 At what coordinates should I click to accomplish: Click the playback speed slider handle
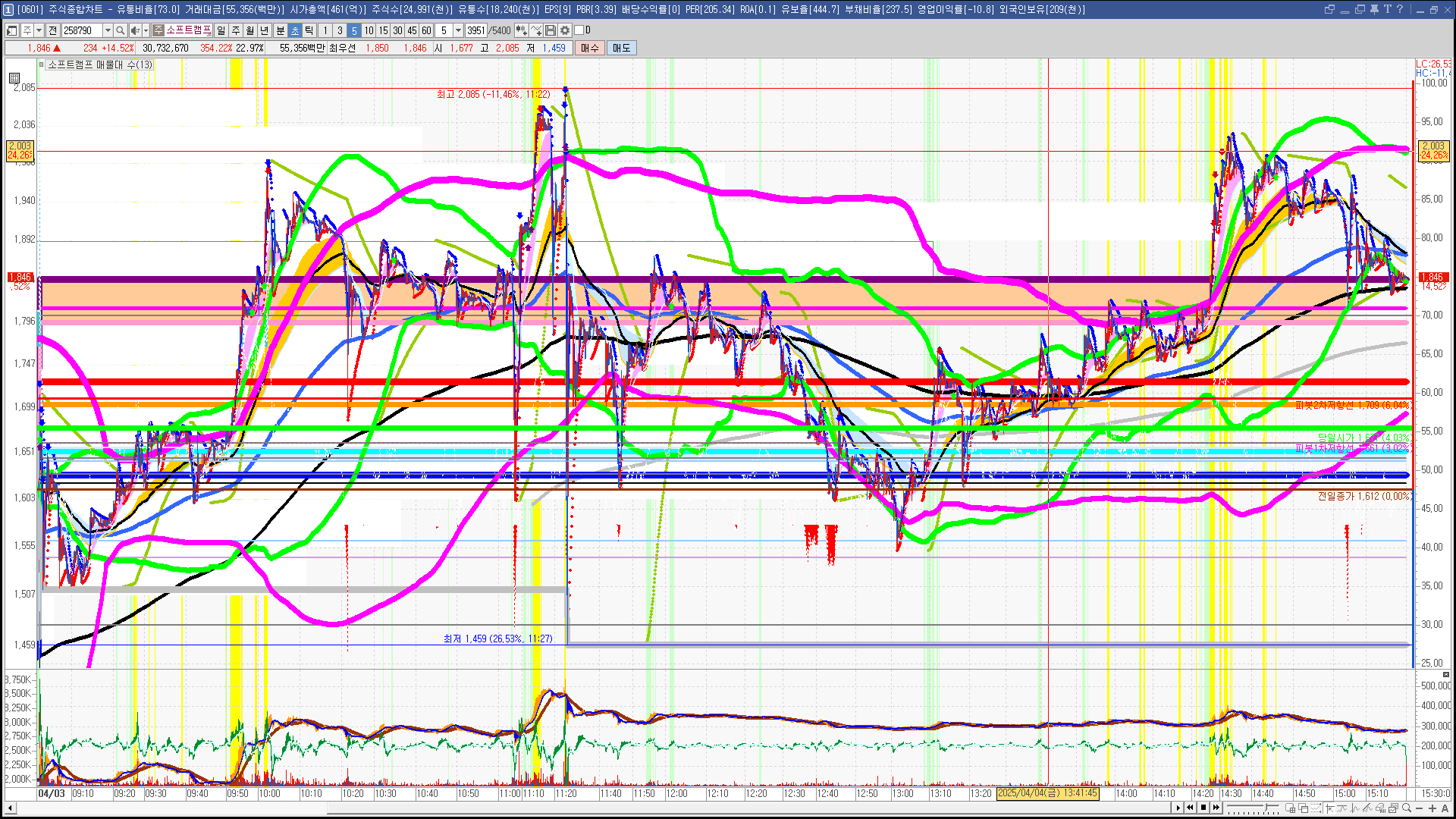point(1266,807)
